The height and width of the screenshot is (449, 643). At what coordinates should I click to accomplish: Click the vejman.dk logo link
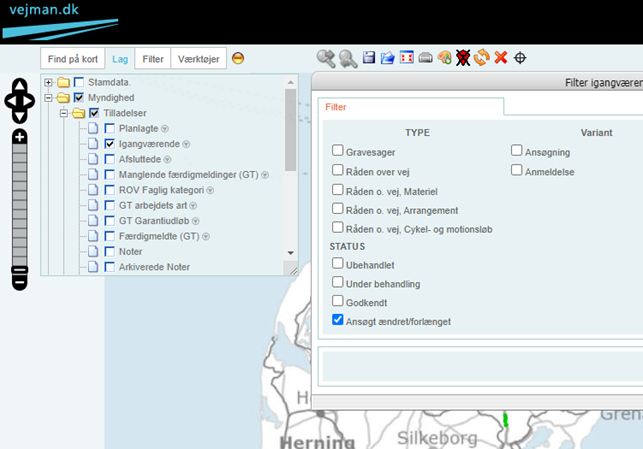coord(50,12)
